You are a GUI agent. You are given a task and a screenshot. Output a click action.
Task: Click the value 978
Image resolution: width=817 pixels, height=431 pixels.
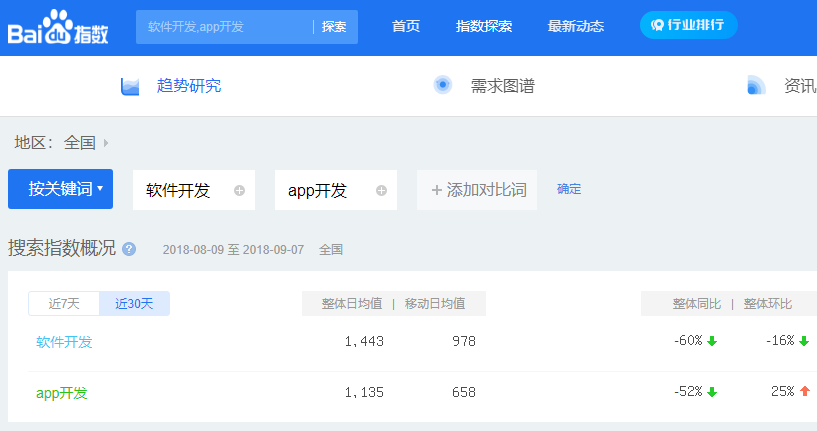(x=464, y=341)
